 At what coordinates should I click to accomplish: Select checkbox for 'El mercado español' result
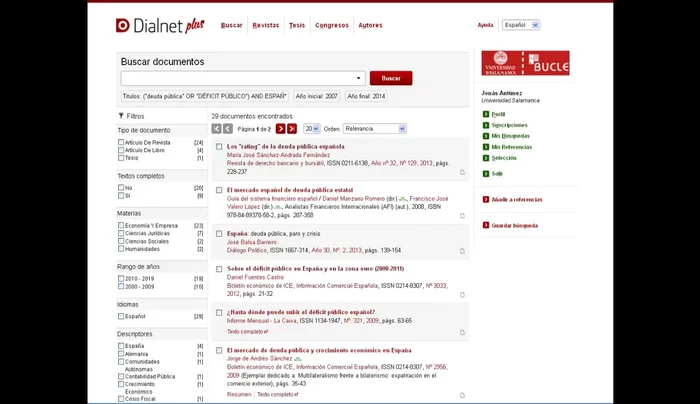[219, 189]
